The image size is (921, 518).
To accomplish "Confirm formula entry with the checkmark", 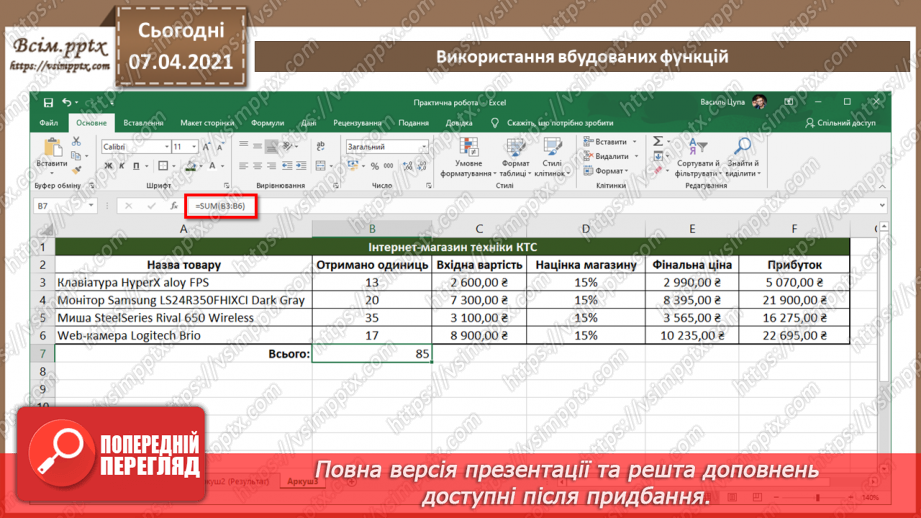I will click(x=152, y=206).
